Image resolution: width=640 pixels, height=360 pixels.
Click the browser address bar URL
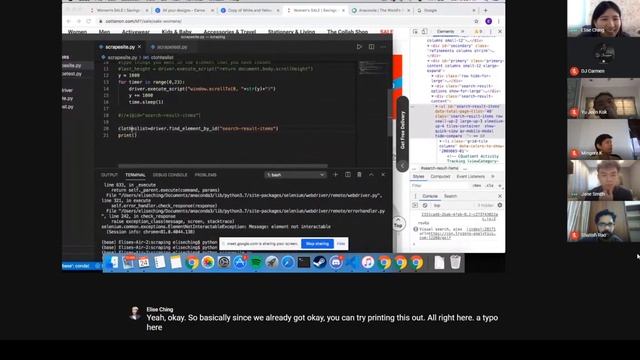click(144, 21)
